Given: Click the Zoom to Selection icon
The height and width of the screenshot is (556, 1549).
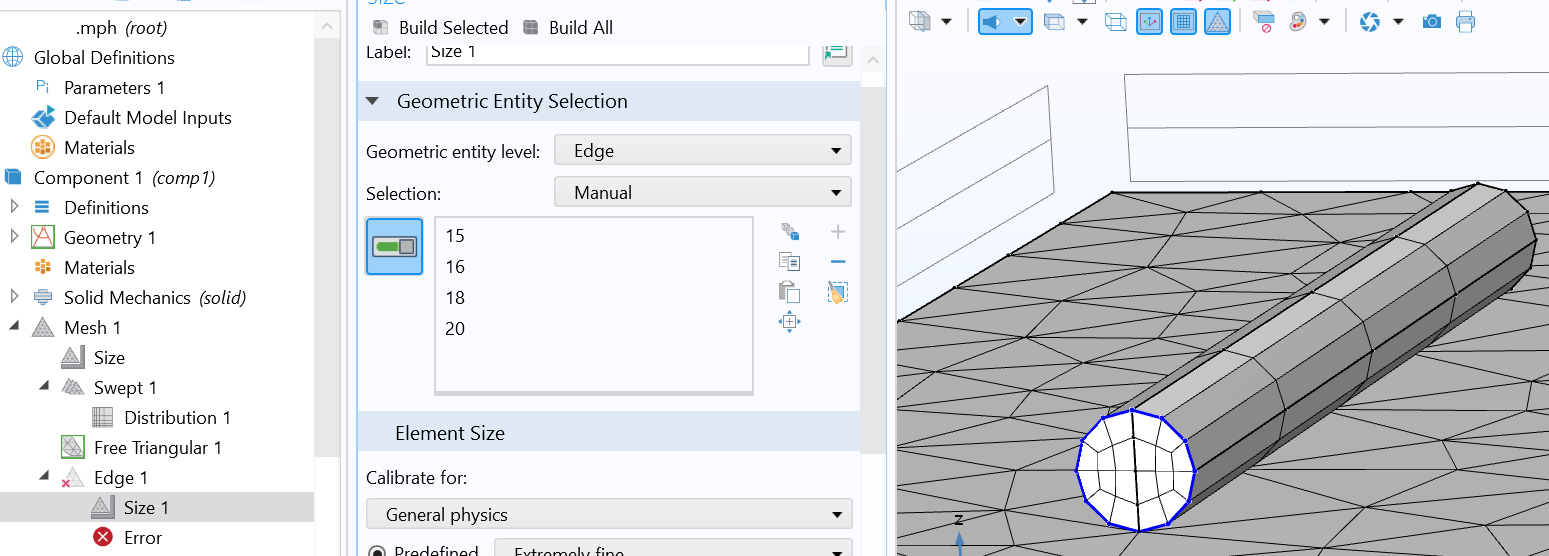Looking at the screenshot, I should [790, 321].
